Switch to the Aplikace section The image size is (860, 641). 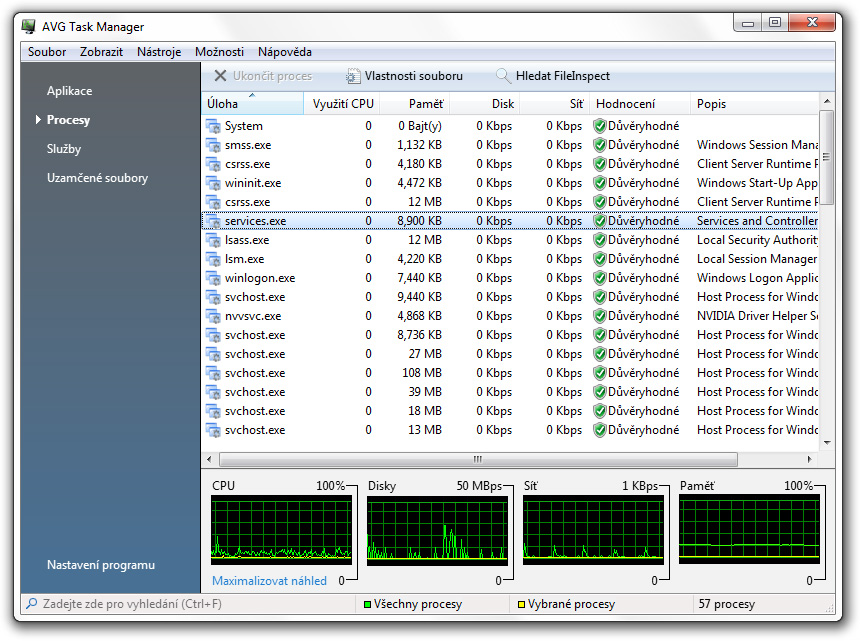[x=70, y=91]
